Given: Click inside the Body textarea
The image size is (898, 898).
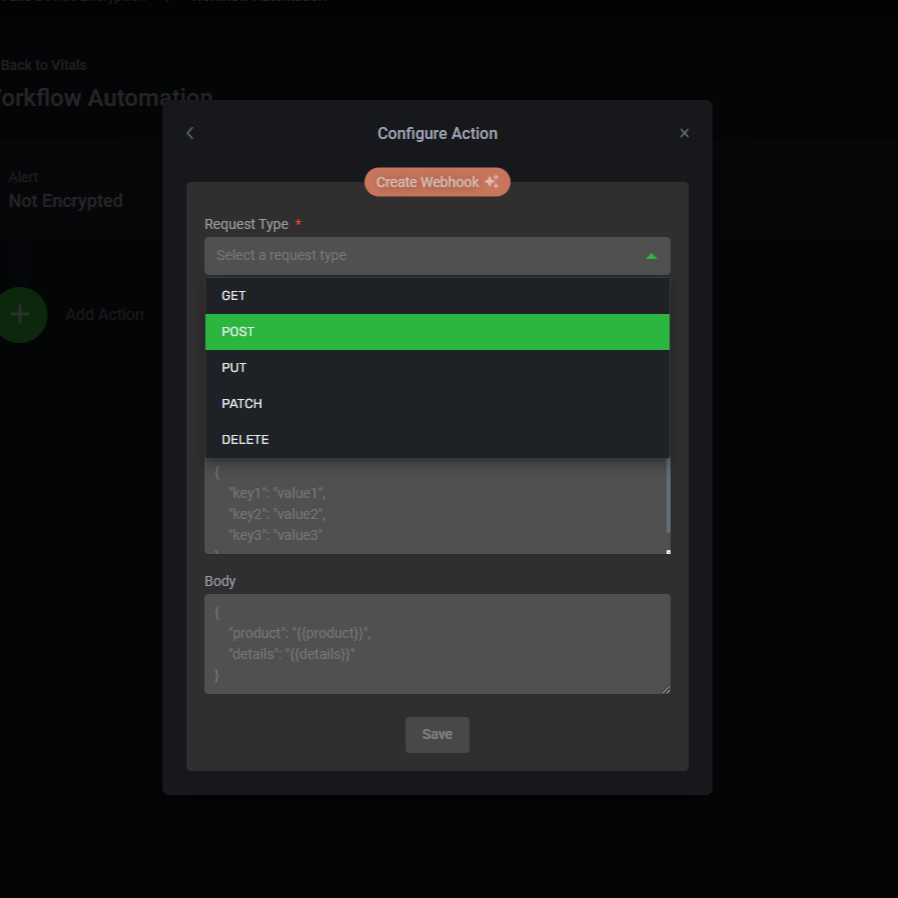Looking at the screenshot, I should [x=438, y=644].
